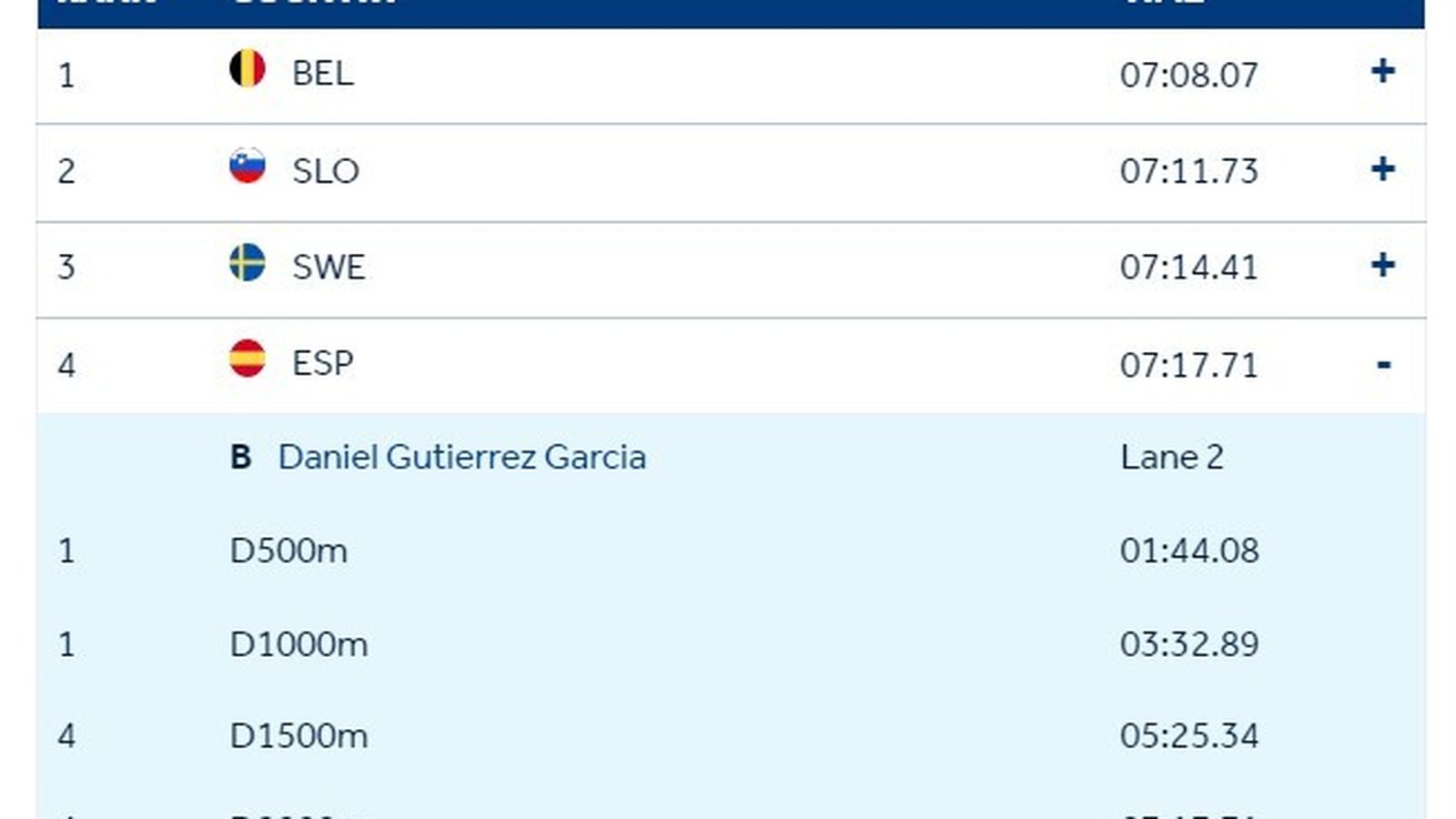
Task: Expand the SWE split times
Action: (1382, 266)
